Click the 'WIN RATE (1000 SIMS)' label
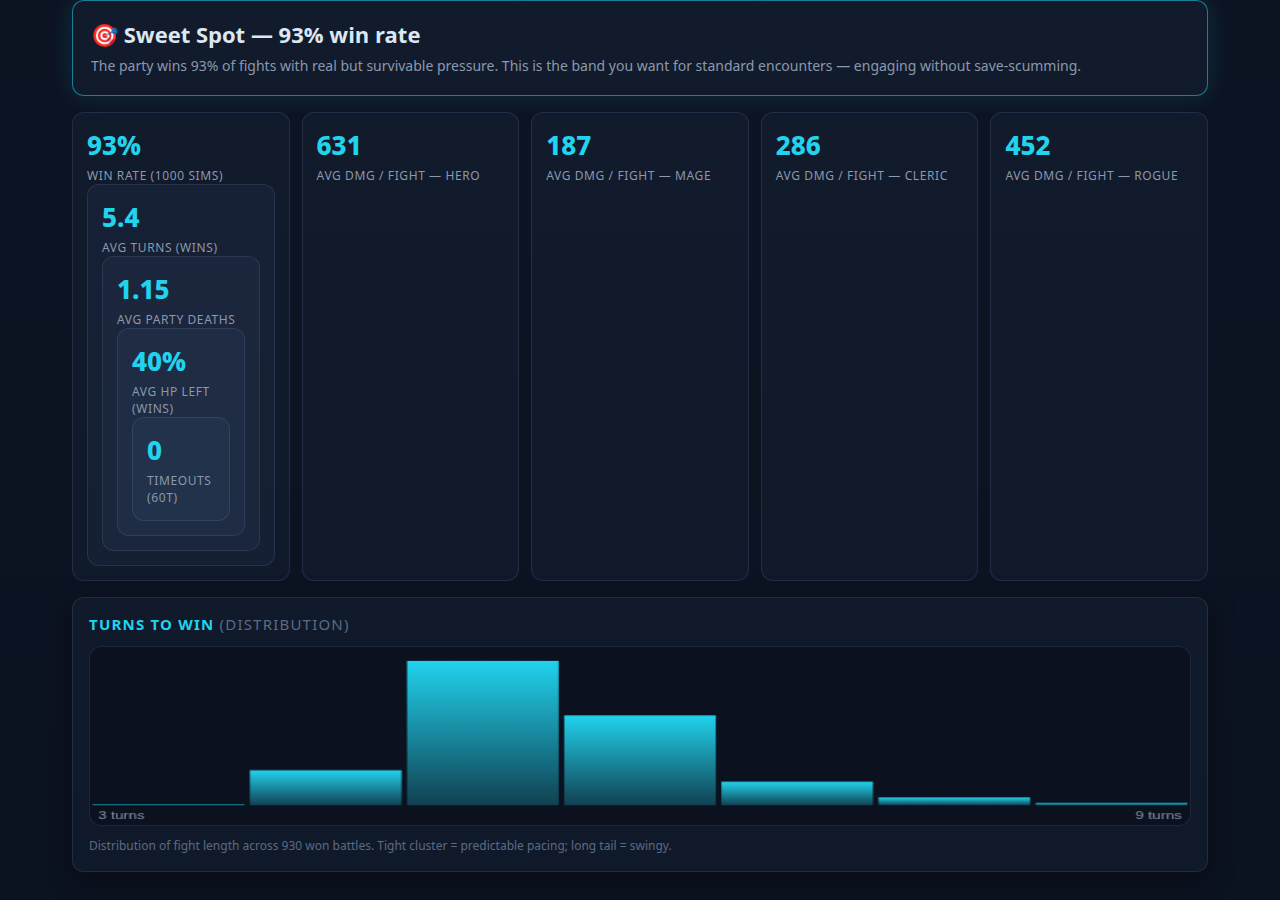The height and width of the screenshot is (900, 1280). pyautogui.click(x=155, y=176)
